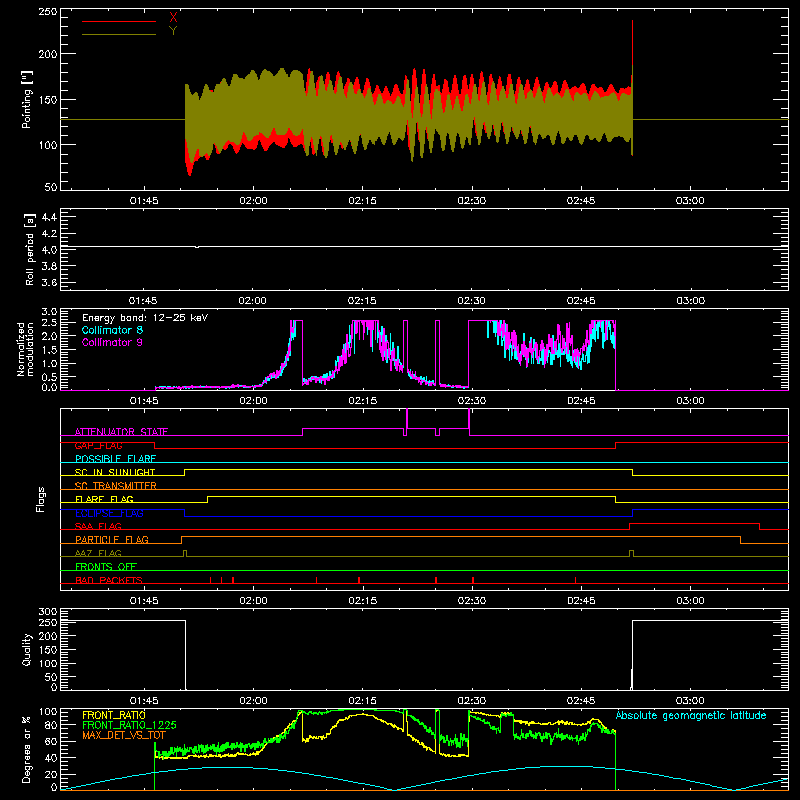This screenshot has height=800, width=800.
Task: Select the SC_TRANSMITTER flag label
Action: pos(115,486)
